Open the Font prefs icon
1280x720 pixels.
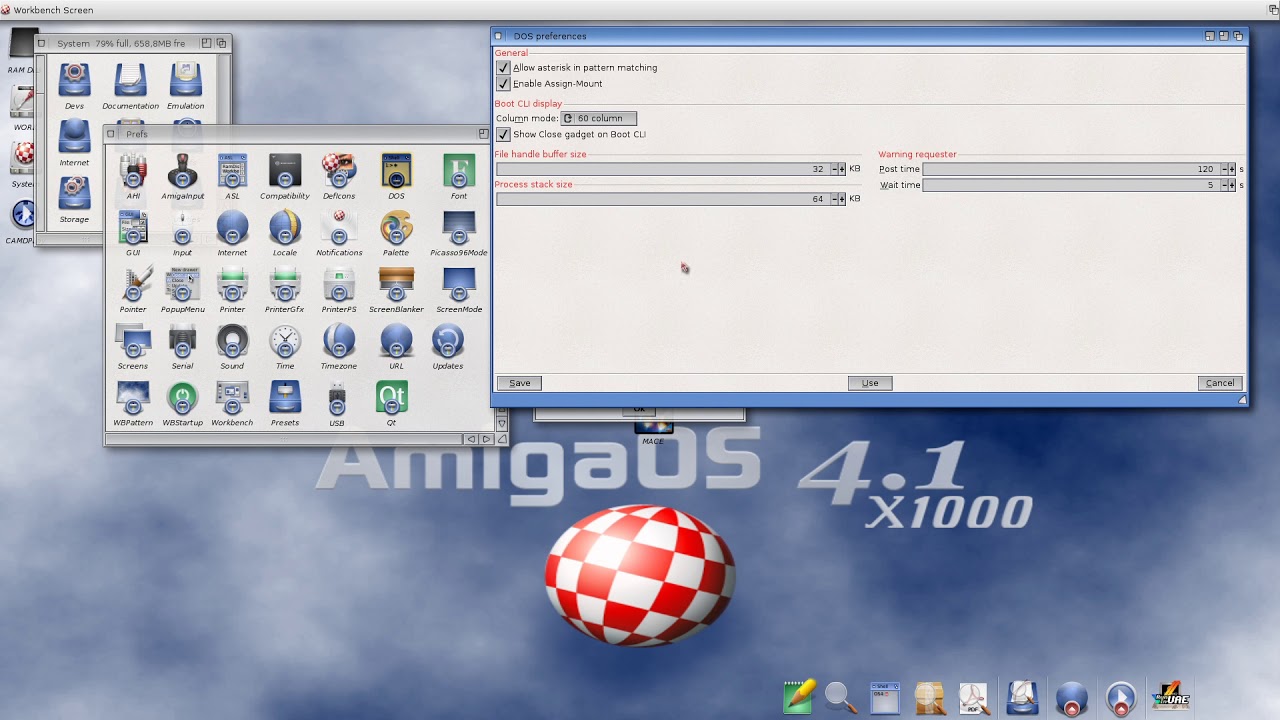(x=459, y=172)
